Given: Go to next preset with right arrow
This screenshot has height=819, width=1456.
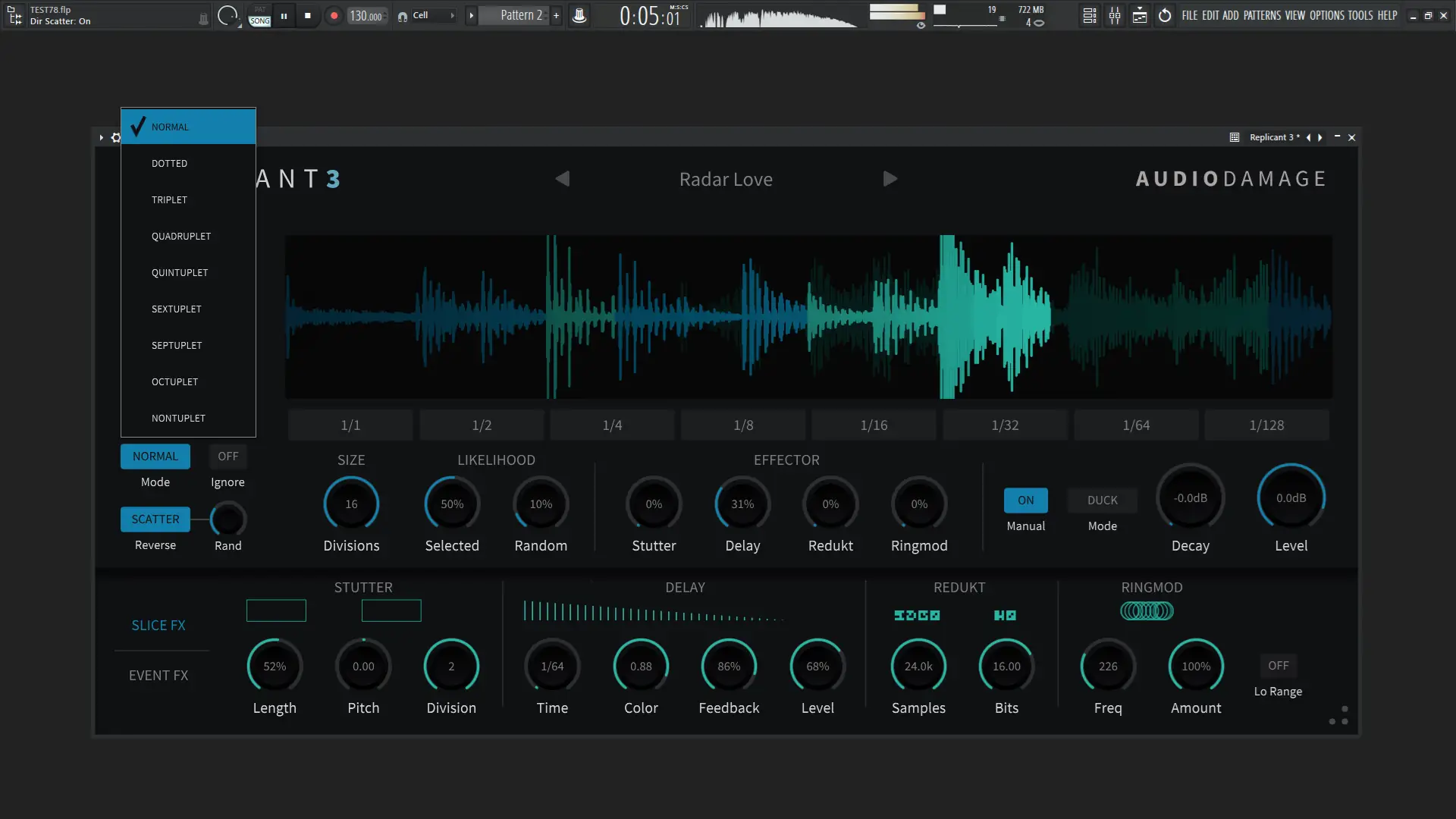Looking at the screenshot, I should [x=890, y=179].
